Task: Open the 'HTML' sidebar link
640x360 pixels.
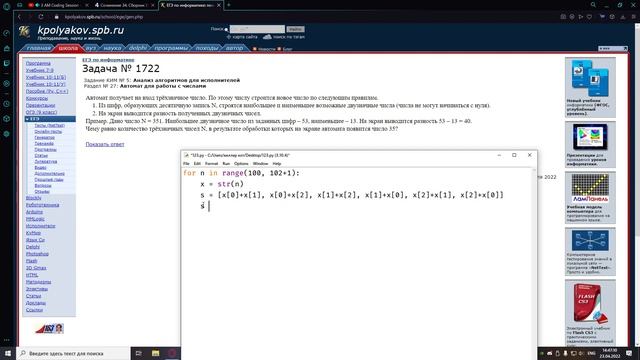Action: coord(32,275)
